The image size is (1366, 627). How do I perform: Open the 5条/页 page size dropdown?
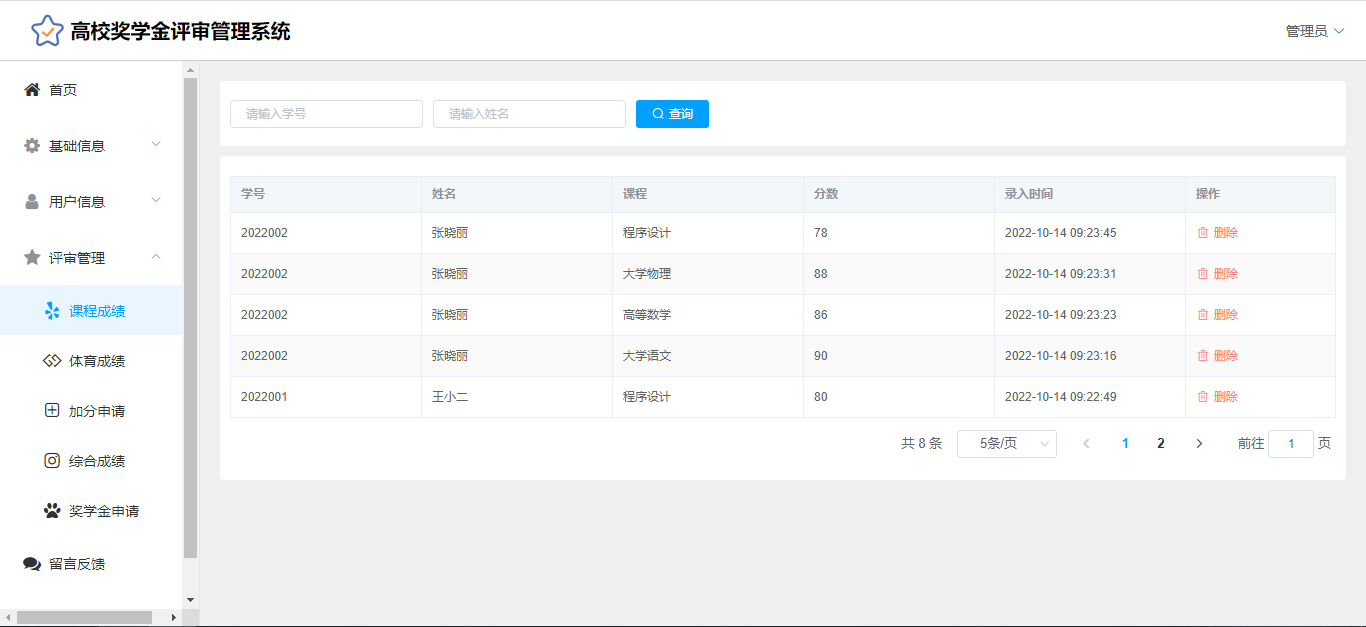(x=1006, y=444)
